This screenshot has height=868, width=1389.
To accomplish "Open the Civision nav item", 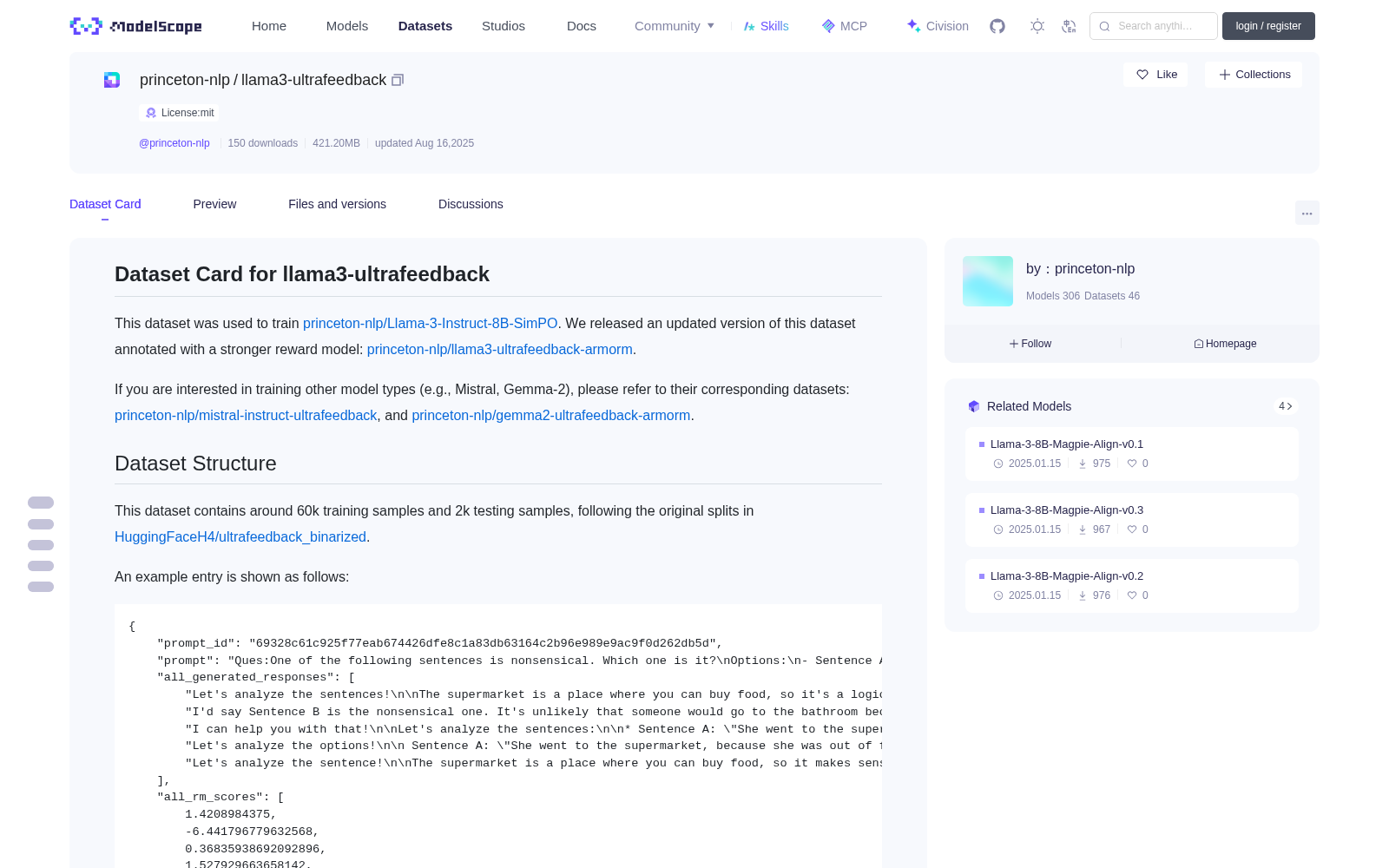I will (x=938, y=26).
